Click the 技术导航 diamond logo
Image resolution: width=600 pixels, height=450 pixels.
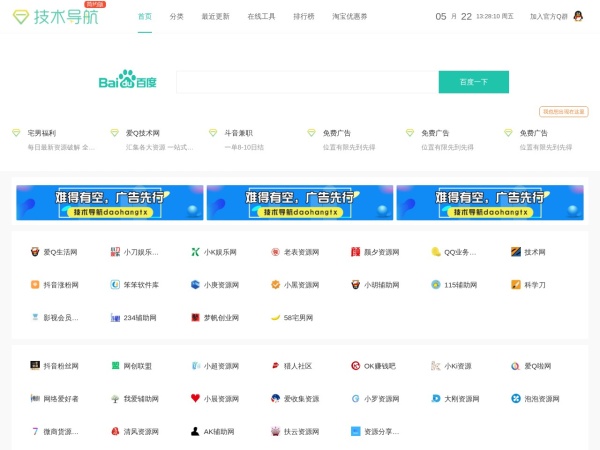pyautogui.click(x=21, y=17)
